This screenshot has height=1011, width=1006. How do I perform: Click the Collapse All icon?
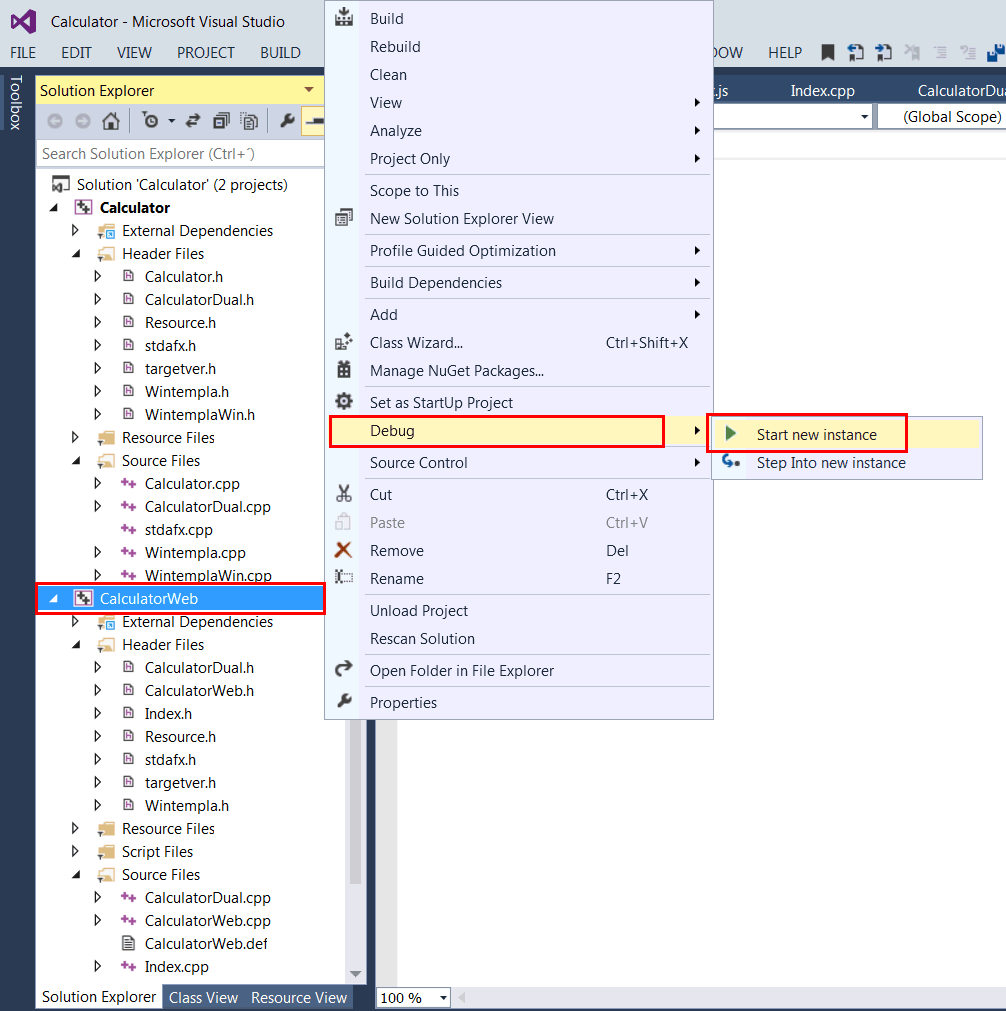(x=221, y=121)
